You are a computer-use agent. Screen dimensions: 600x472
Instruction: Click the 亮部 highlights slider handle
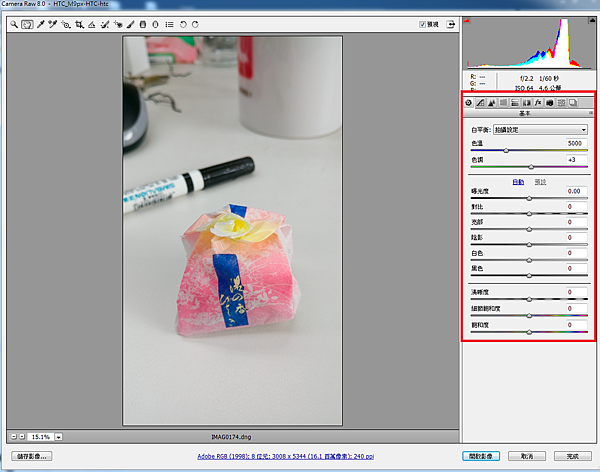(529, 229)
